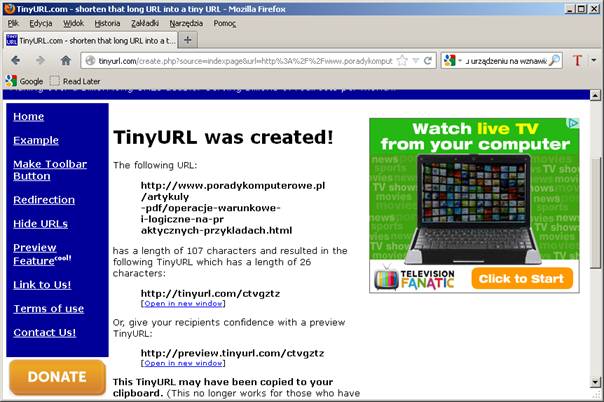Follow the Home sidebar link
The width and height of the screenshot is (604, 402).
point(29,116)
